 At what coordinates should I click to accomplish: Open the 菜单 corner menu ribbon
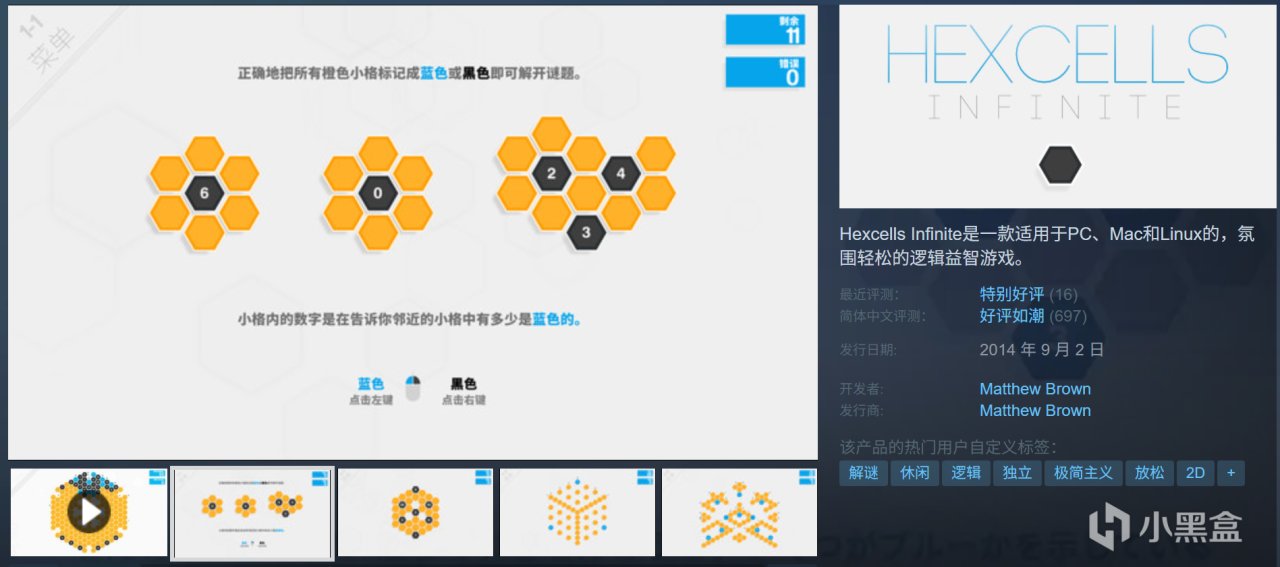[50, 48]
